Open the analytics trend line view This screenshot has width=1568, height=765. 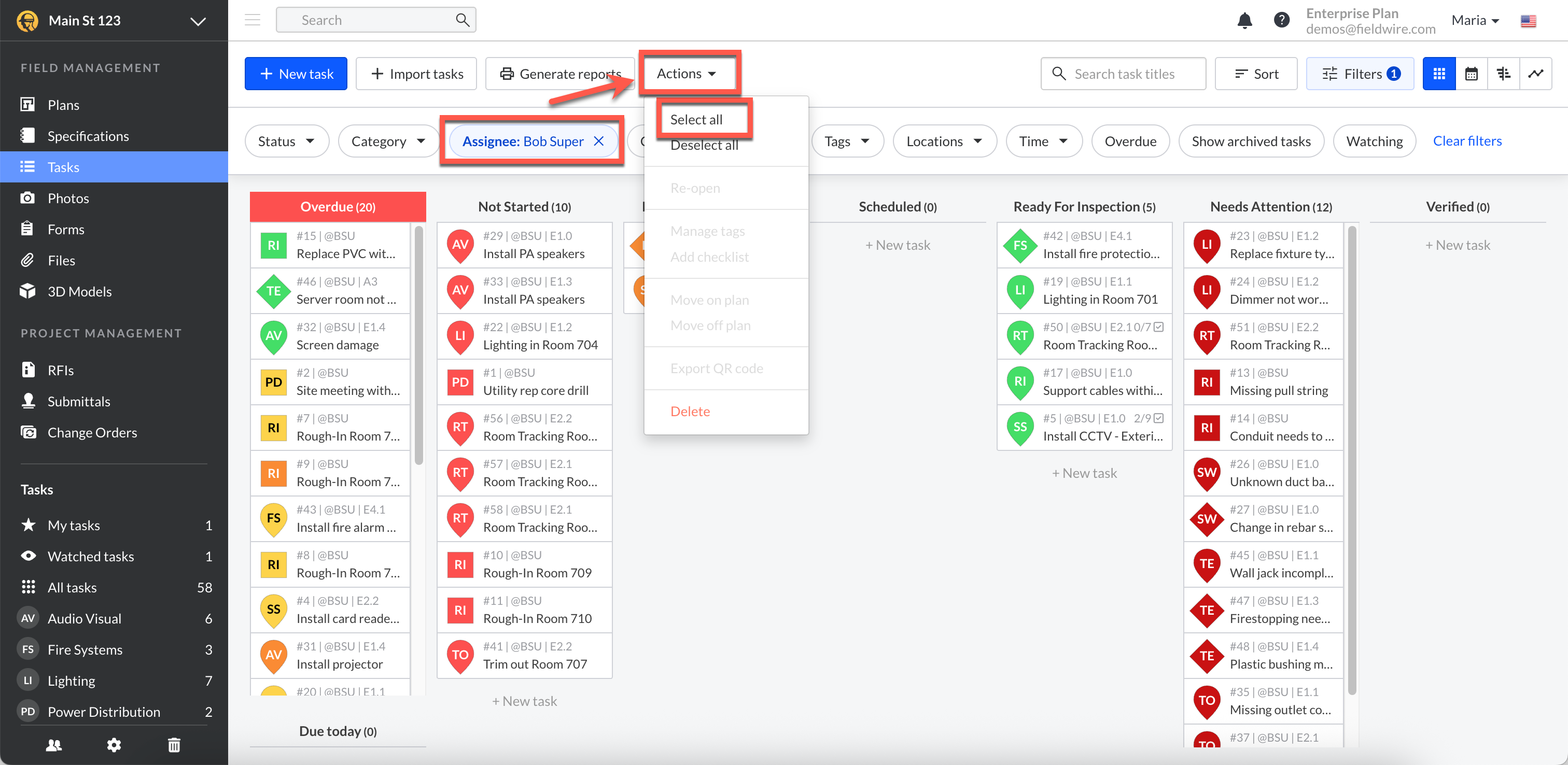[1535, 74]
